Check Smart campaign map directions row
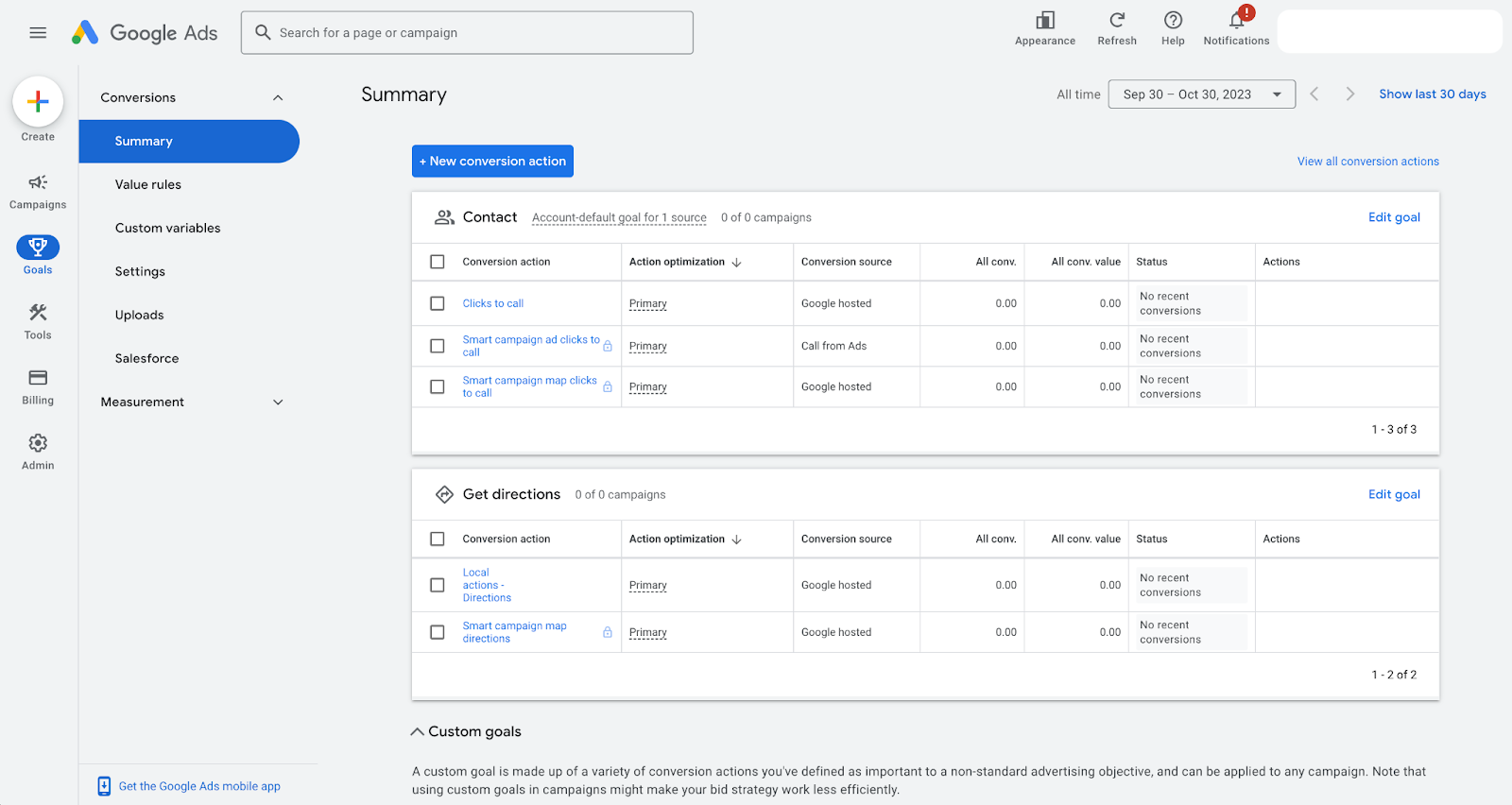The height and width of the screenshot is (805, 1512). click(438, 632)
